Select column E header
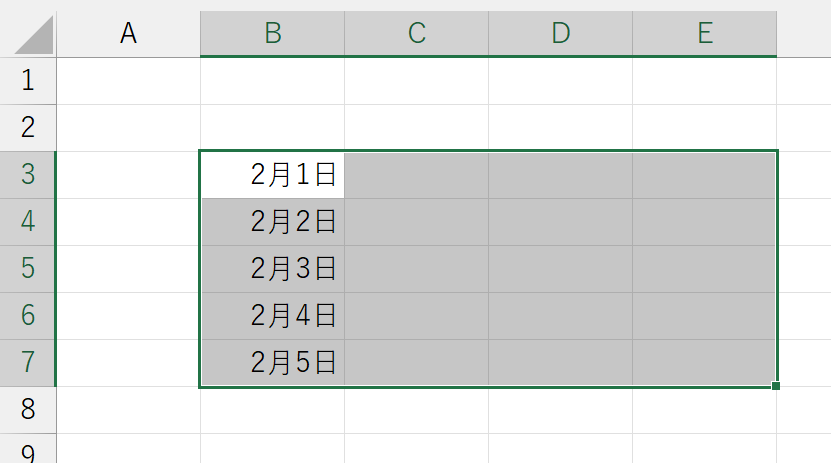Image resolution: width=831 pixels, height=463 pixels. tap(704, 33)
